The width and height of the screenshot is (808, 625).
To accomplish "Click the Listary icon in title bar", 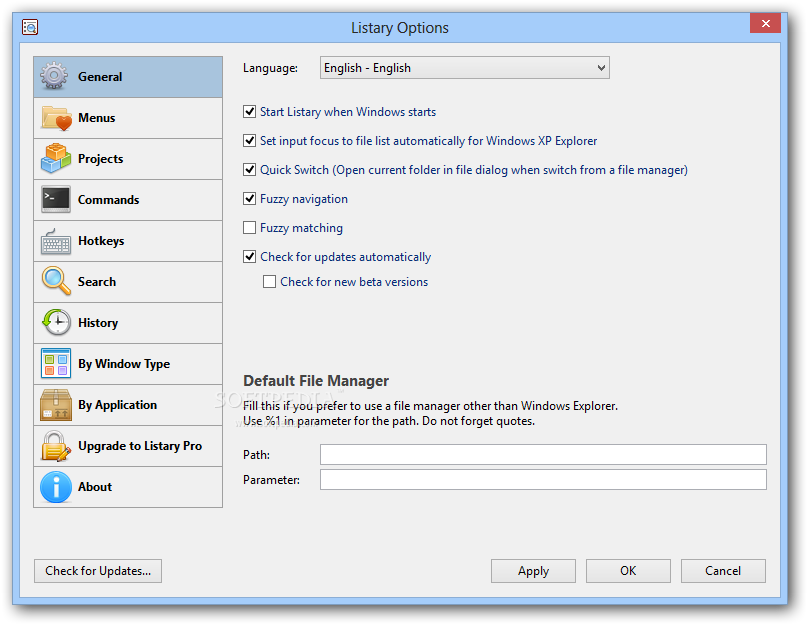I will pyautogui.click(x=30, y=27).
